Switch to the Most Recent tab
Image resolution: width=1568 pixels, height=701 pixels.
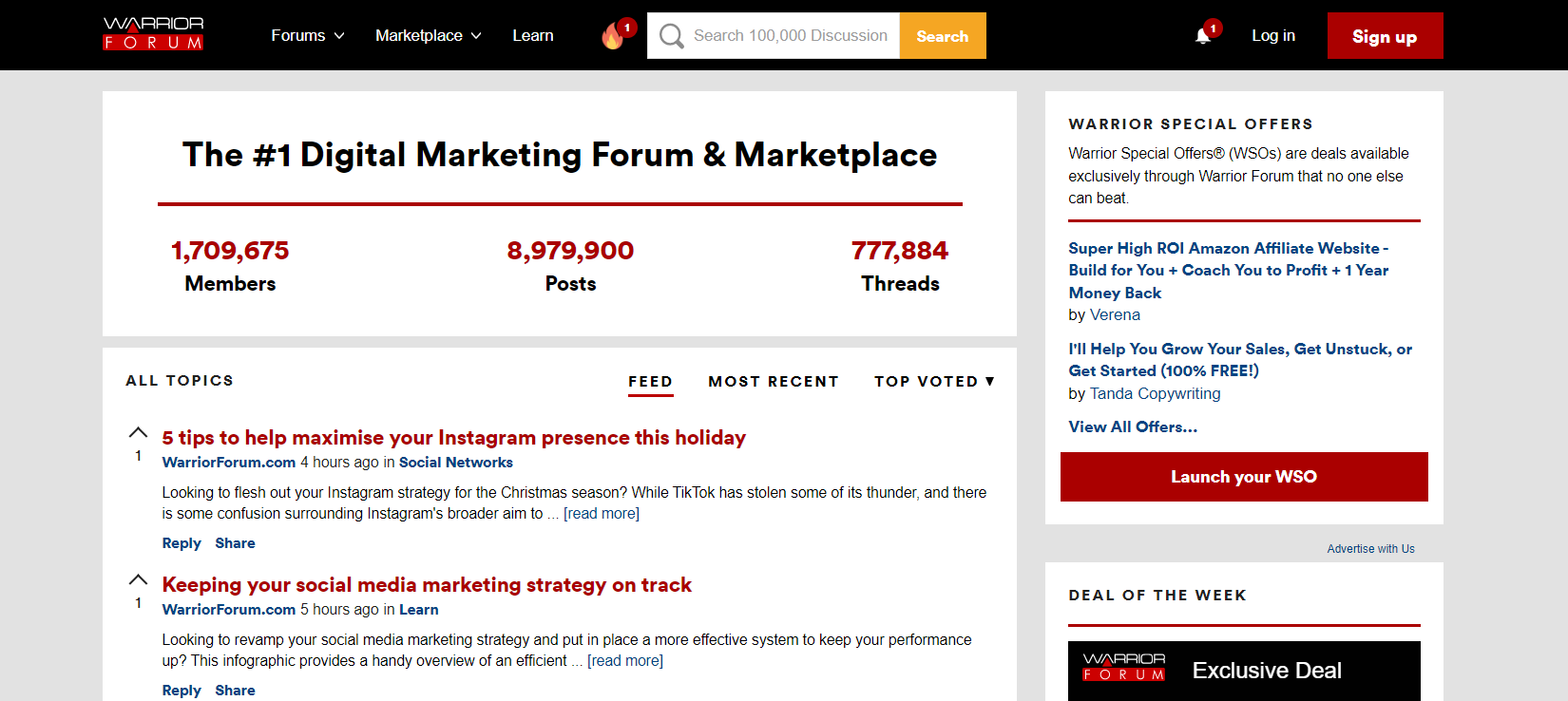tap(774, 381)
